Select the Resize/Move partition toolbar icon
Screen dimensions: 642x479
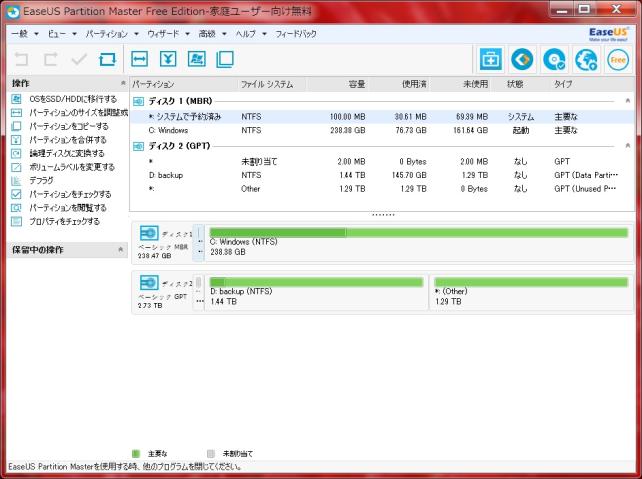pos(140,59)
